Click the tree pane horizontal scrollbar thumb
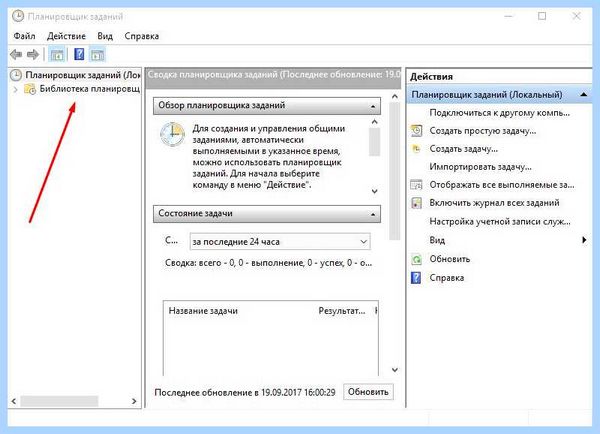The image size is (600, 434). [x=59, y=401]
